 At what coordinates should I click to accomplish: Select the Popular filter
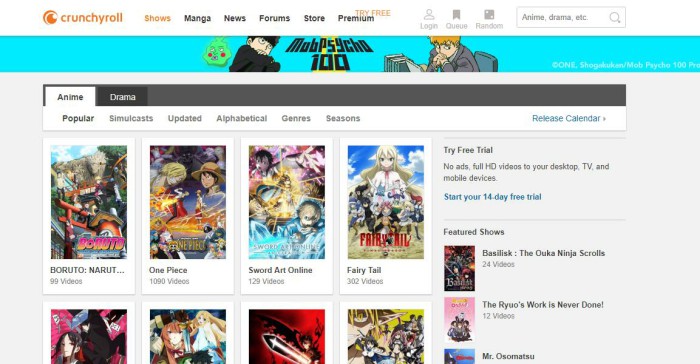[78, 118]
